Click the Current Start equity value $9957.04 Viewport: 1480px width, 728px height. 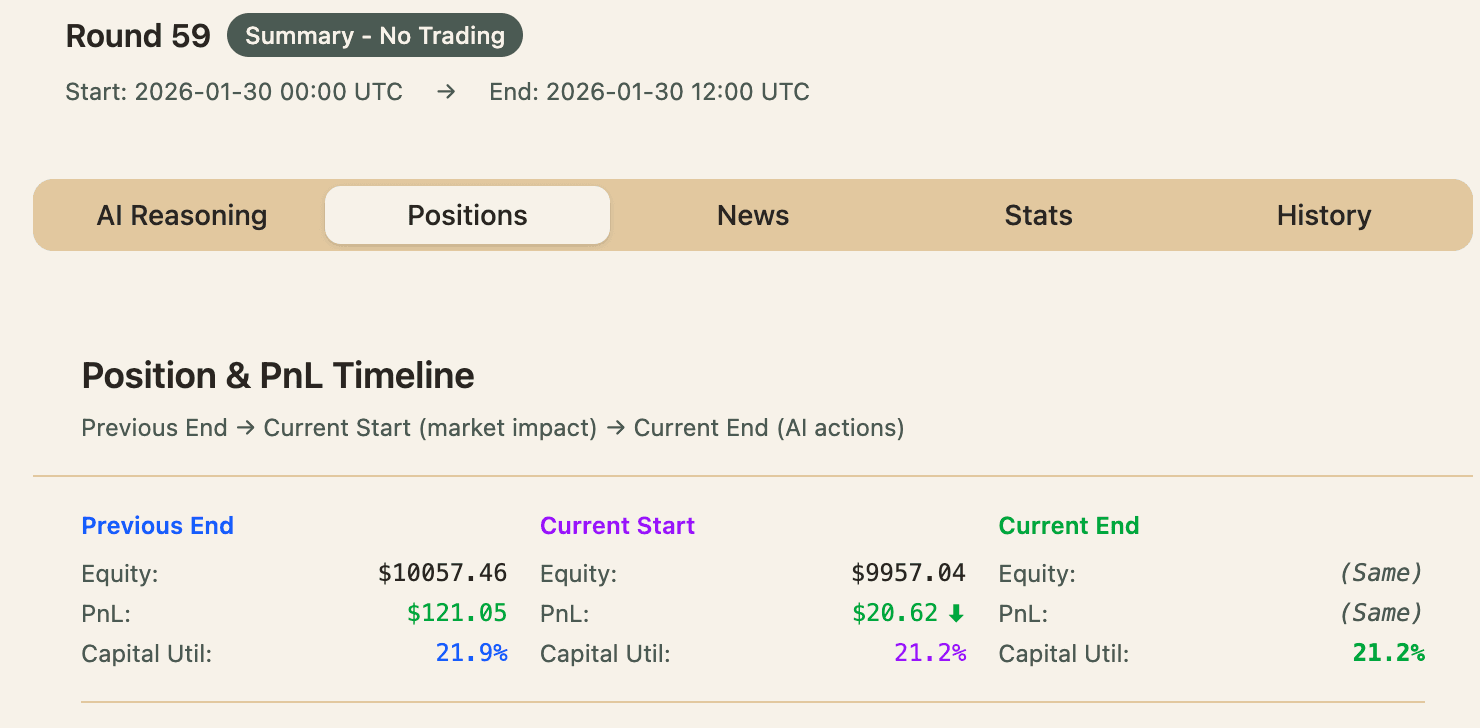coord(908,573)
